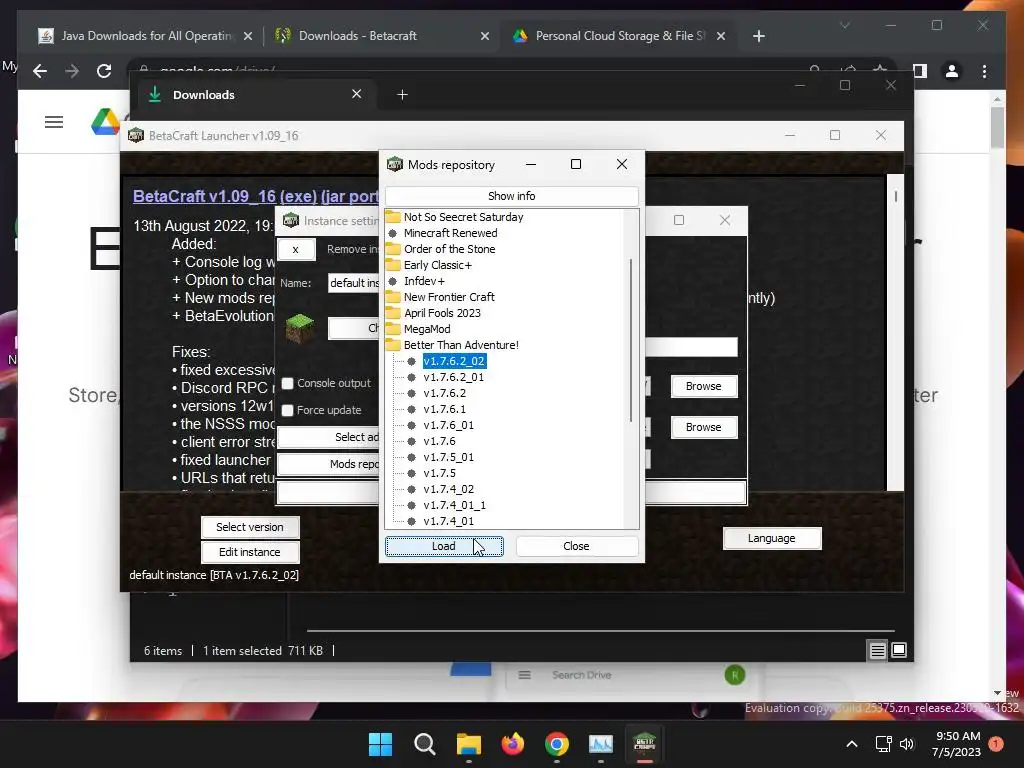Click Show info in Mods repository
Screen dimensions: 1024x768
click(511, 196)
